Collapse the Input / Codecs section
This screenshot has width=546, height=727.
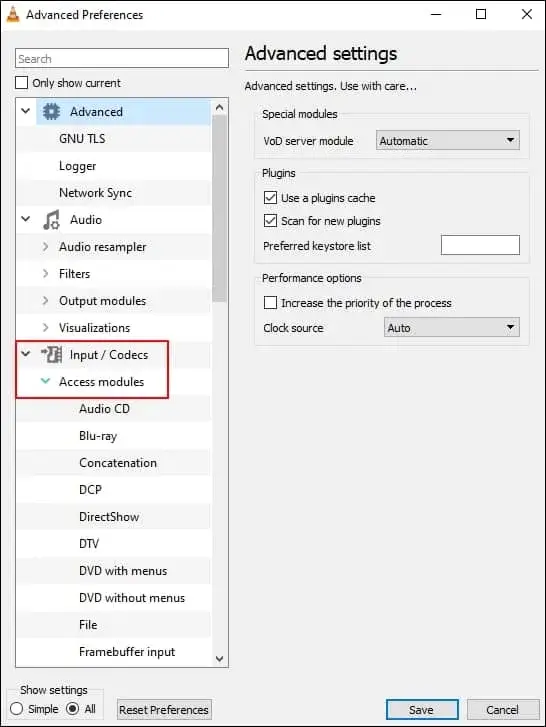coord(26,354)
